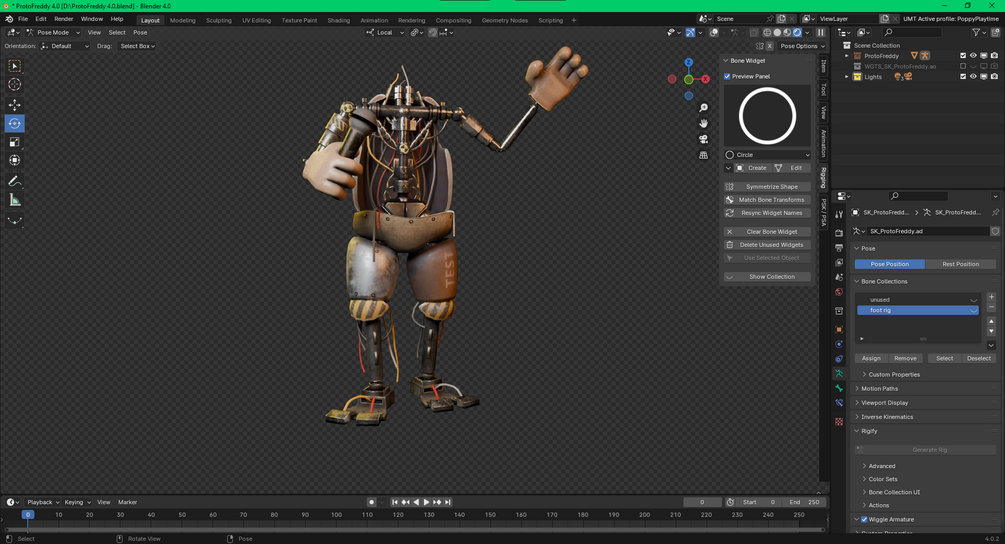Select the Select Box tool icon
The height and width of the screenshot is (544, 1005).
[14, 66]
